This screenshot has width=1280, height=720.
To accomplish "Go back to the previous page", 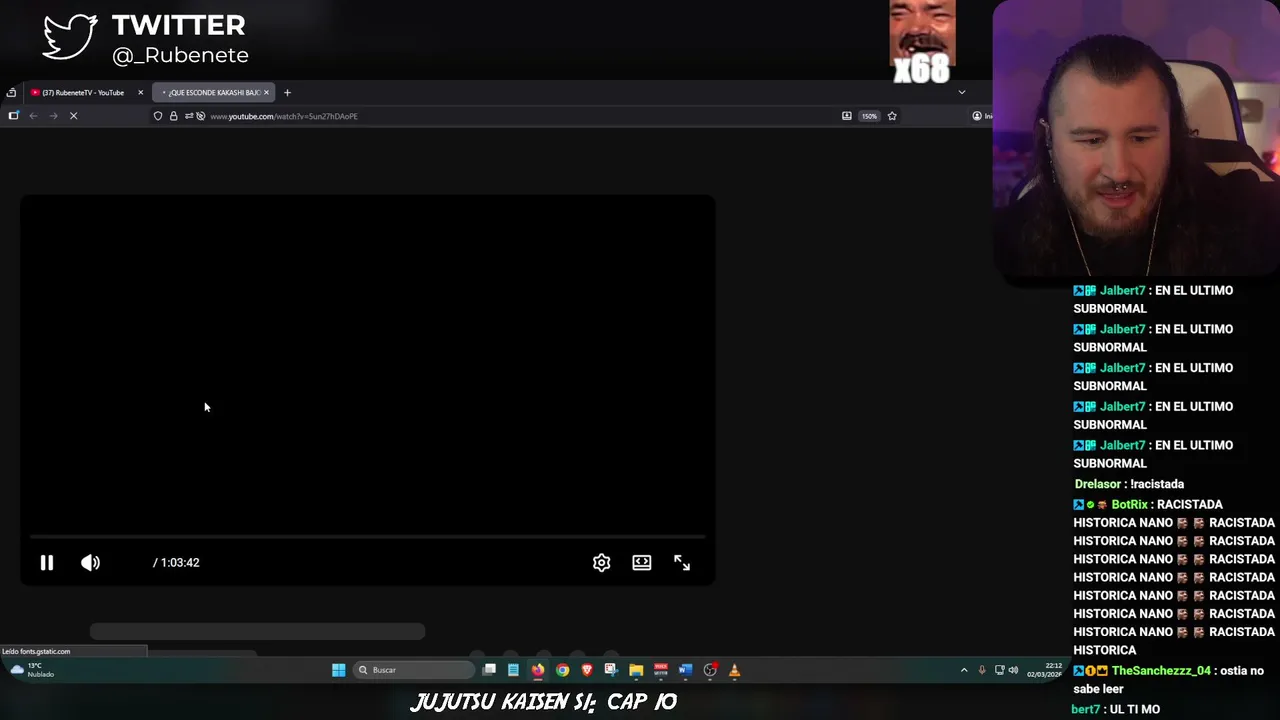I will [x=33, y=116].
